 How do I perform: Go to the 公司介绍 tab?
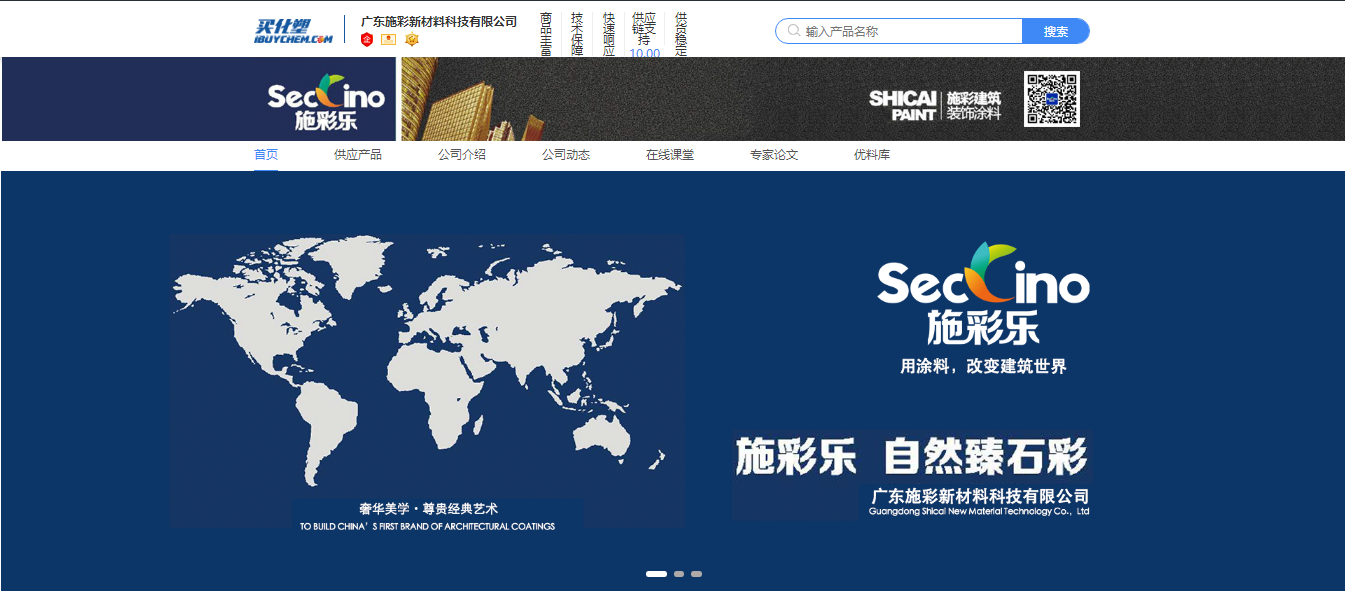pyautogui.click(x=462, y=155)
